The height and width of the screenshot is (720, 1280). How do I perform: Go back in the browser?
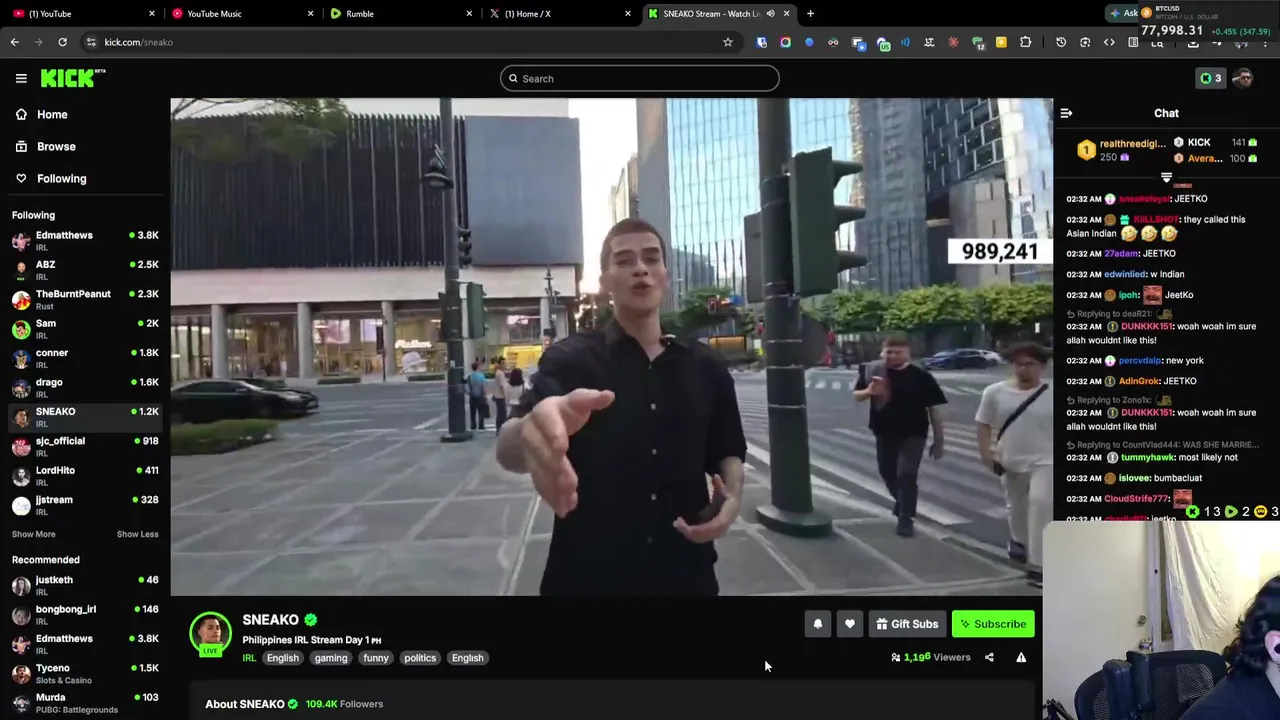[x=14, y=42]
